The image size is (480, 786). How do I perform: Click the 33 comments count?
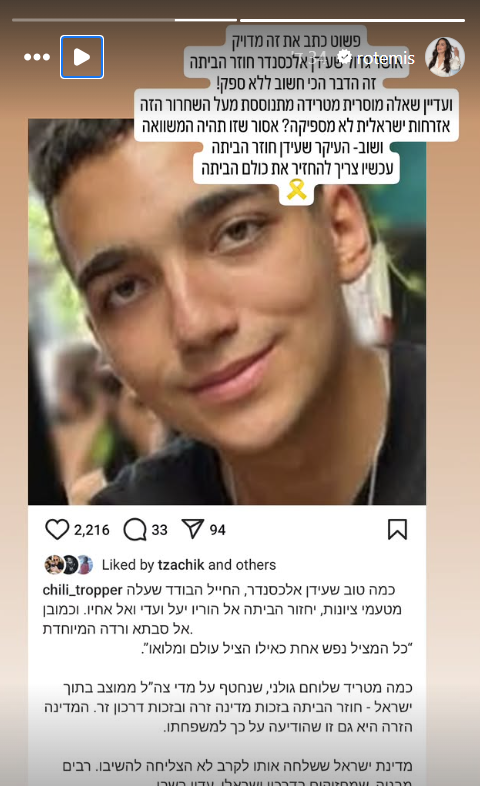[x=159, y=530]
